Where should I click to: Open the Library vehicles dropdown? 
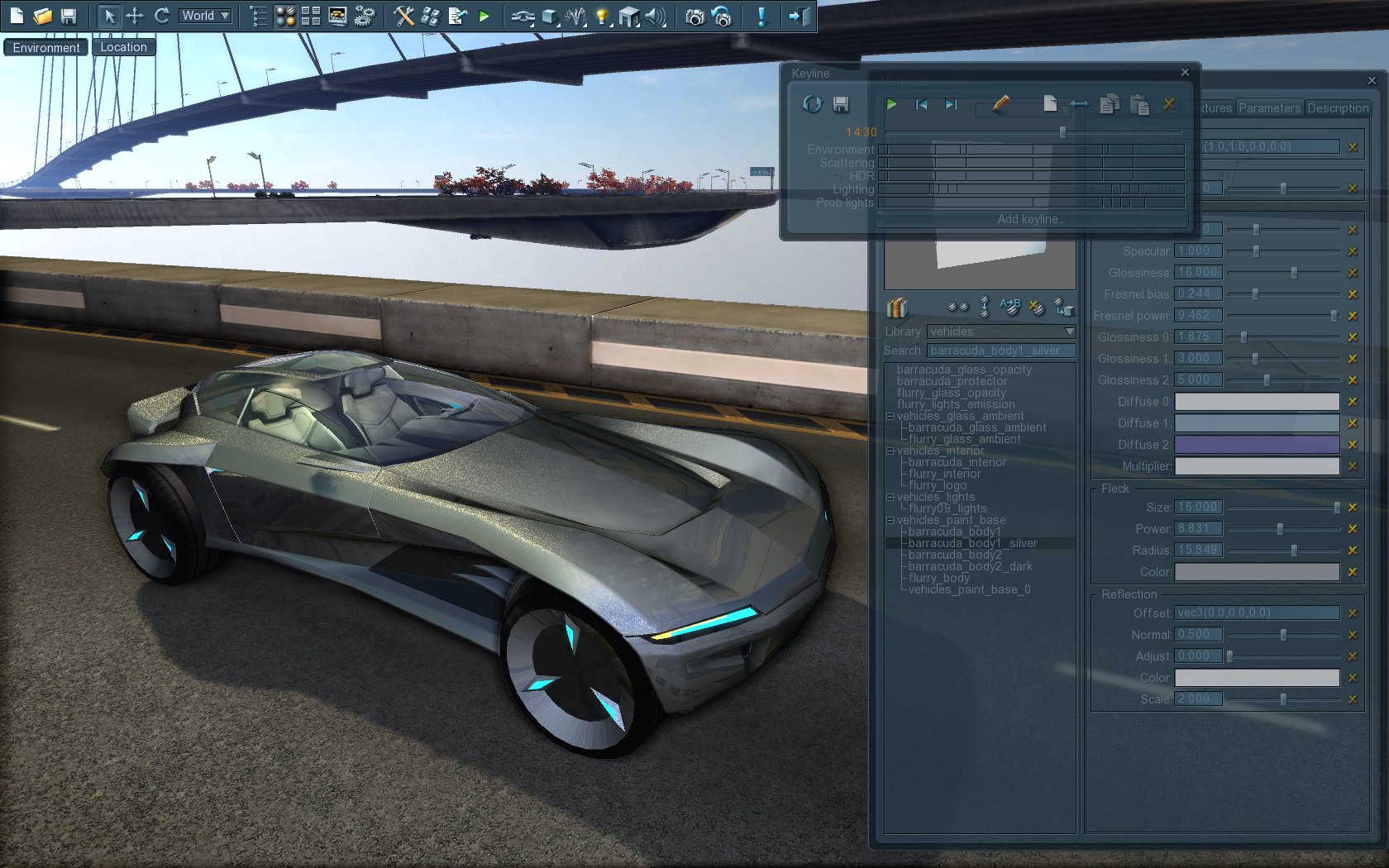(1001, 331)
